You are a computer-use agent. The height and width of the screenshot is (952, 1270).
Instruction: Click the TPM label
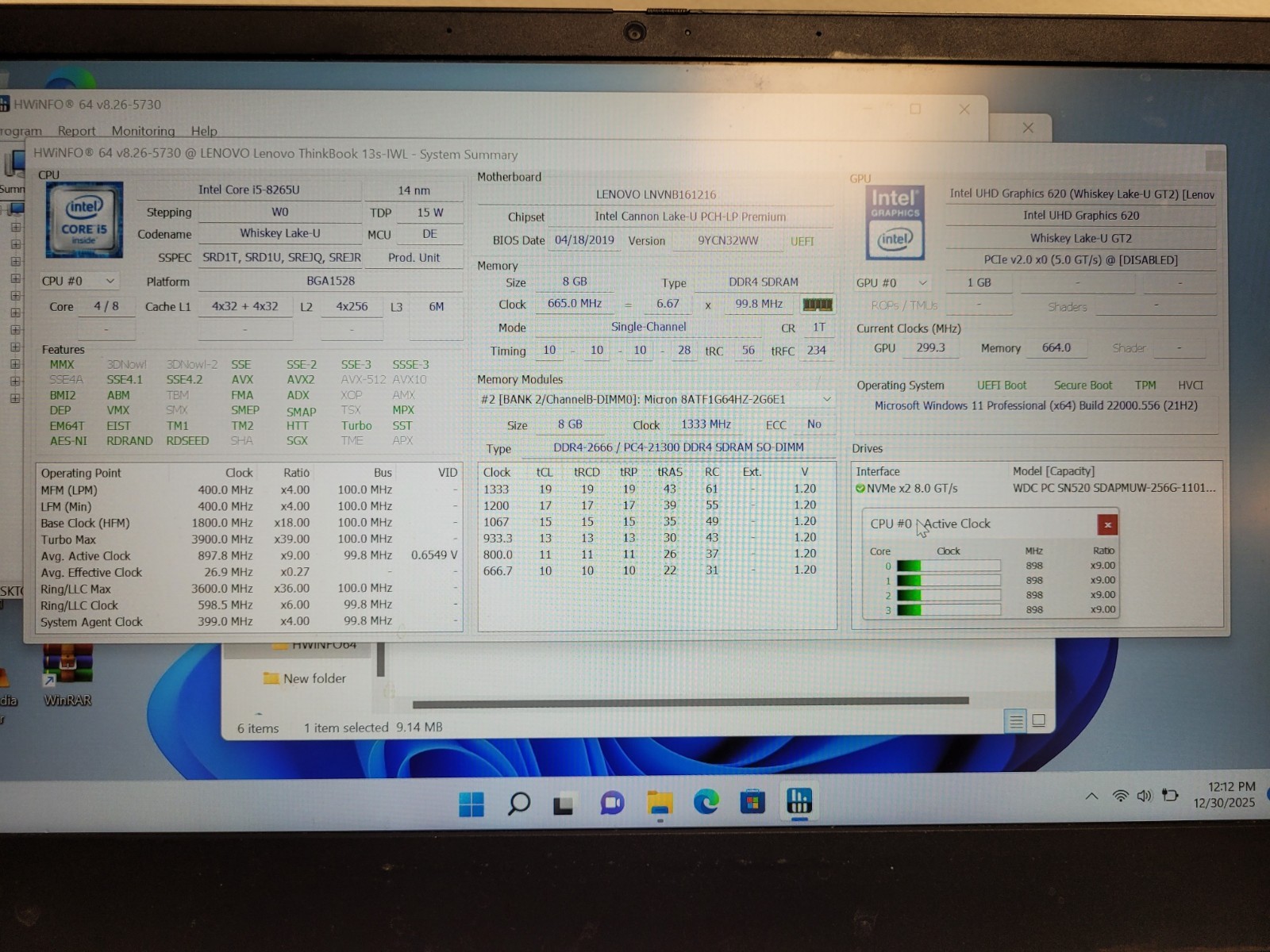pos(1145,386)
